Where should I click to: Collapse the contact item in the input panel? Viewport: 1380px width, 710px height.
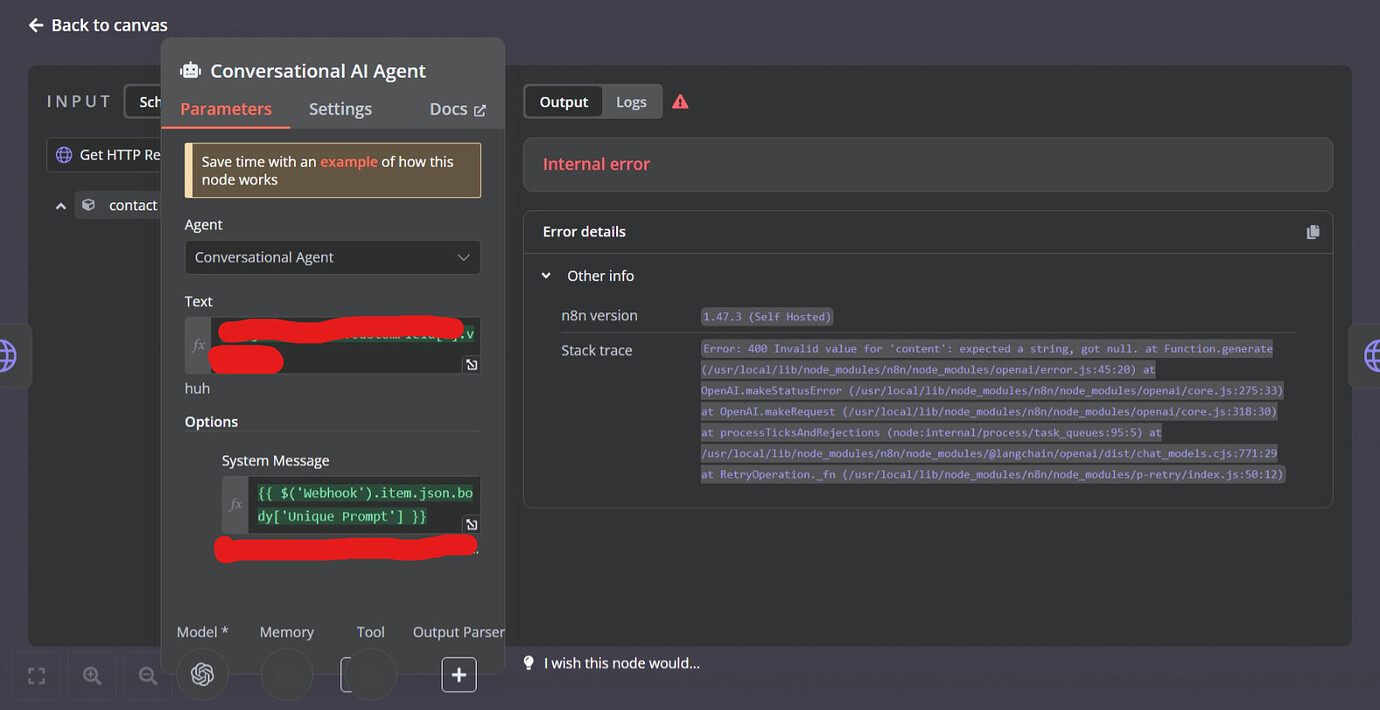click(x=60, y=204)
